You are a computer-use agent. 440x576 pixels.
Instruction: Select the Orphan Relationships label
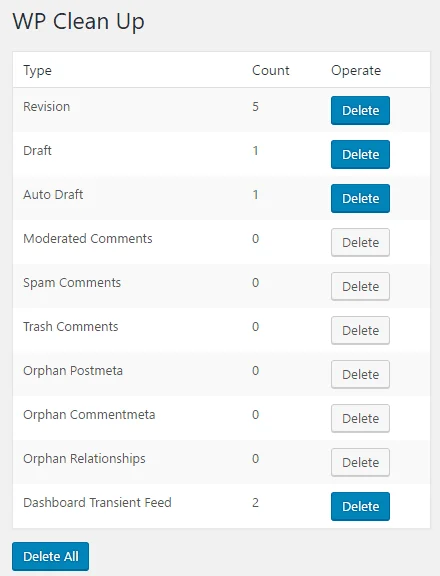tap(84, 458)
